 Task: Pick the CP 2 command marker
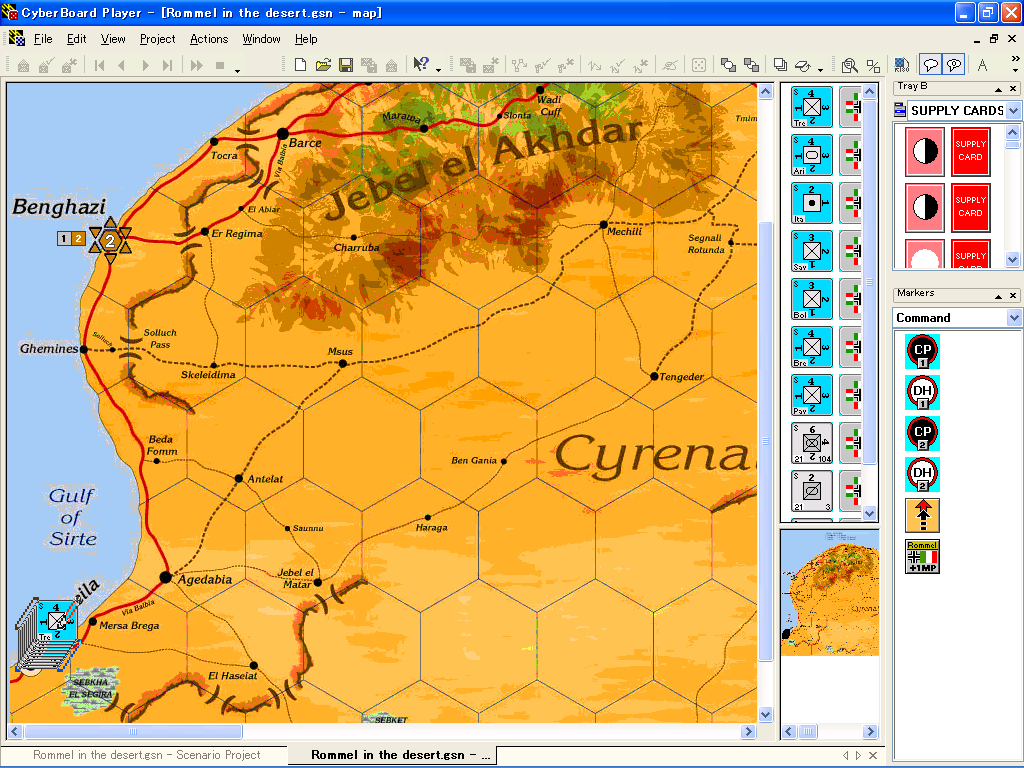coord(922,434)
